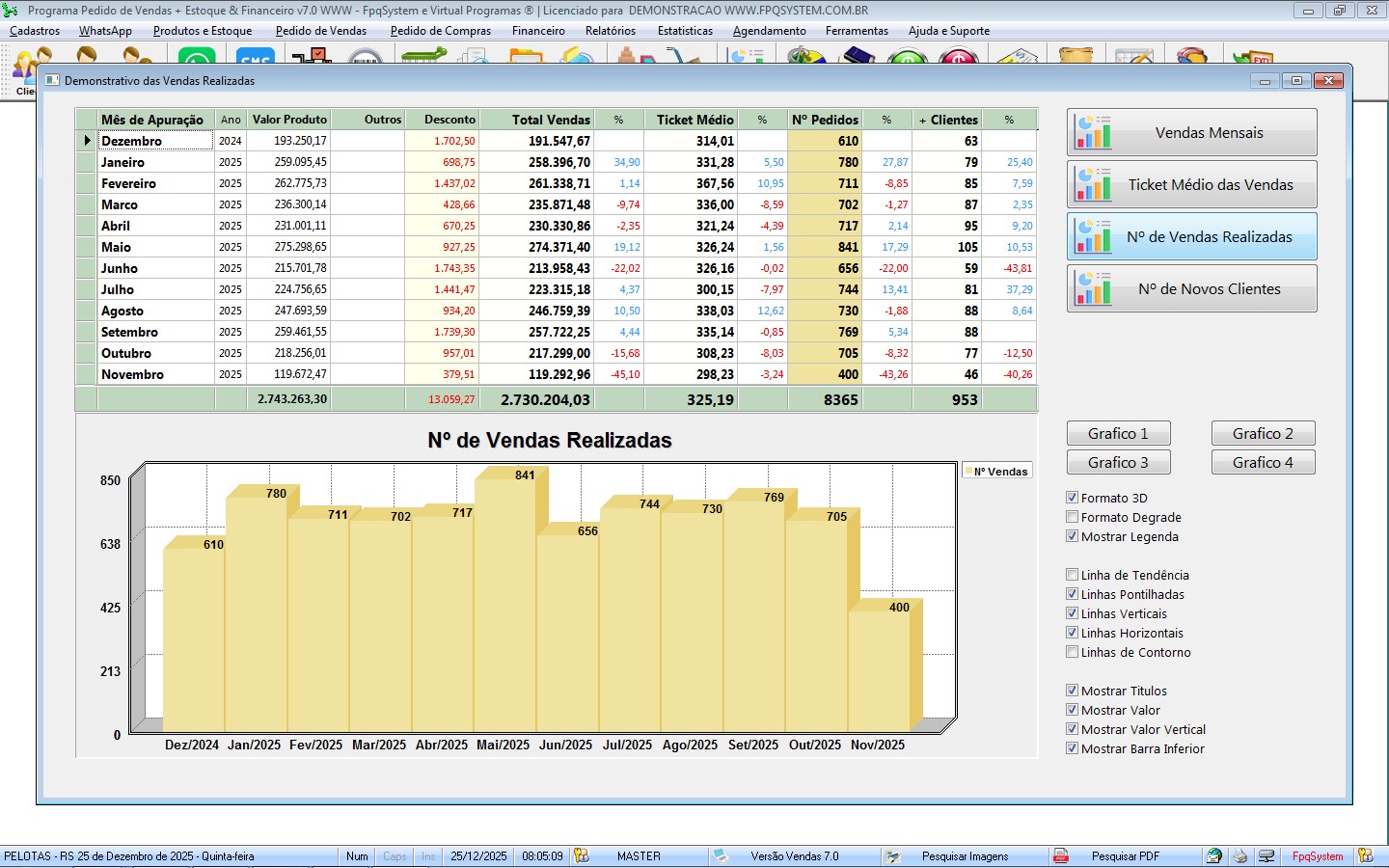Click the printer icon in status bar
The height and width of the screenshot is (868, 1389).
(x=1240, y=856)
